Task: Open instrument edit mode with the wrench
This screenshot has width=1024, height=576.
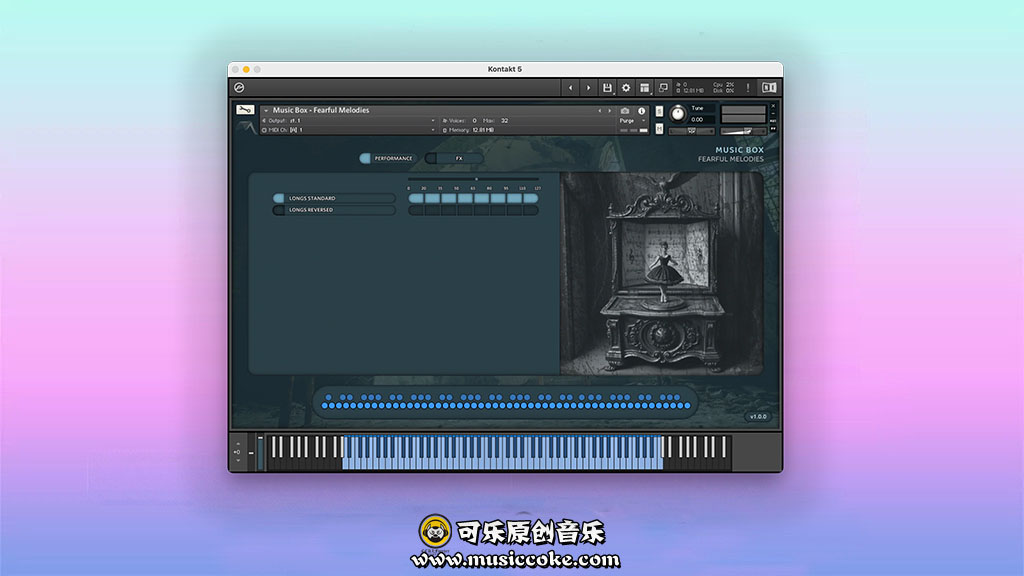Action: (x=245, y=110)
